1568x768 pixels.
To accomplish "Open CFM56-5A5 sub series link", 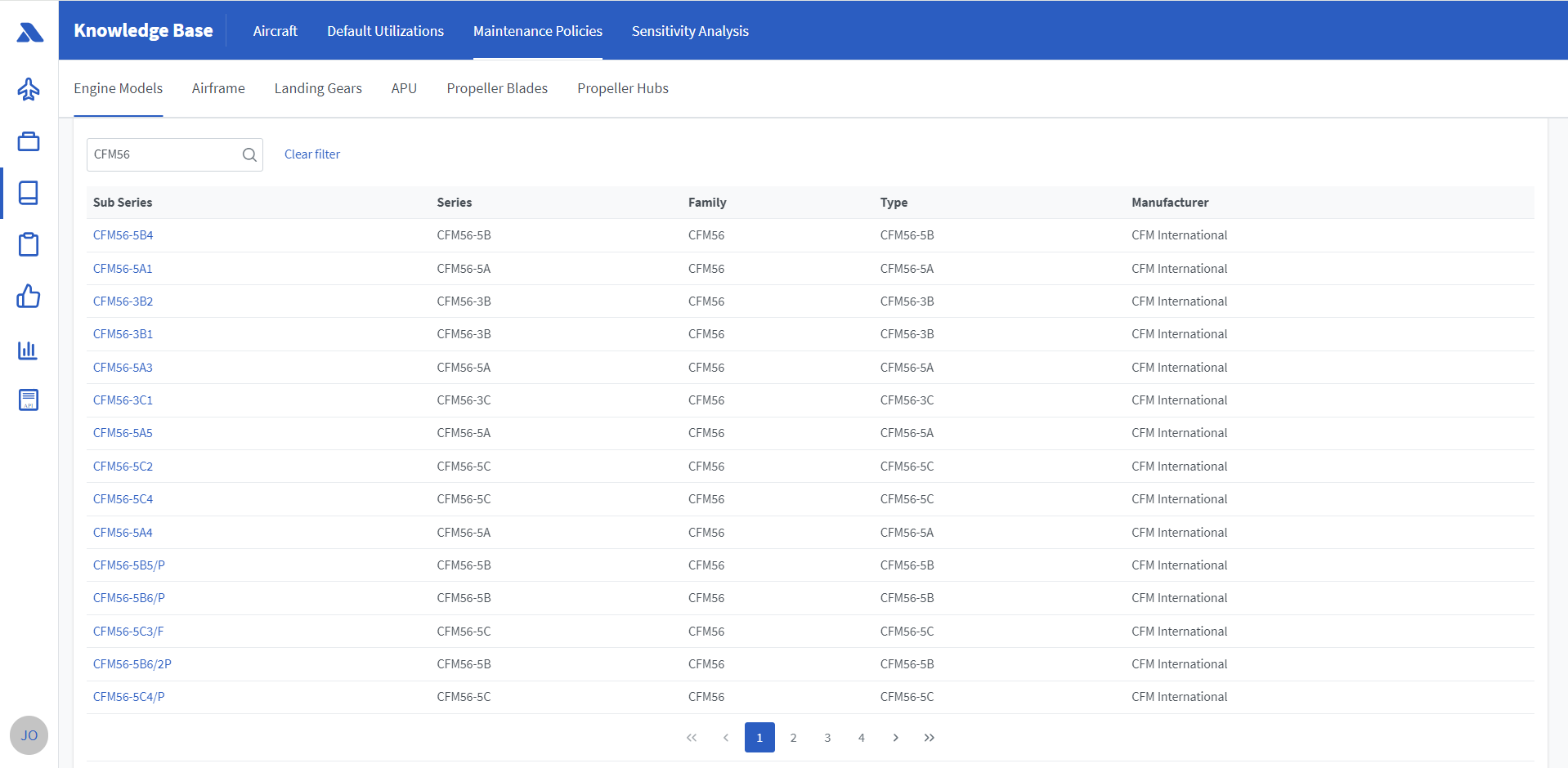I will [x=123, y=433].
